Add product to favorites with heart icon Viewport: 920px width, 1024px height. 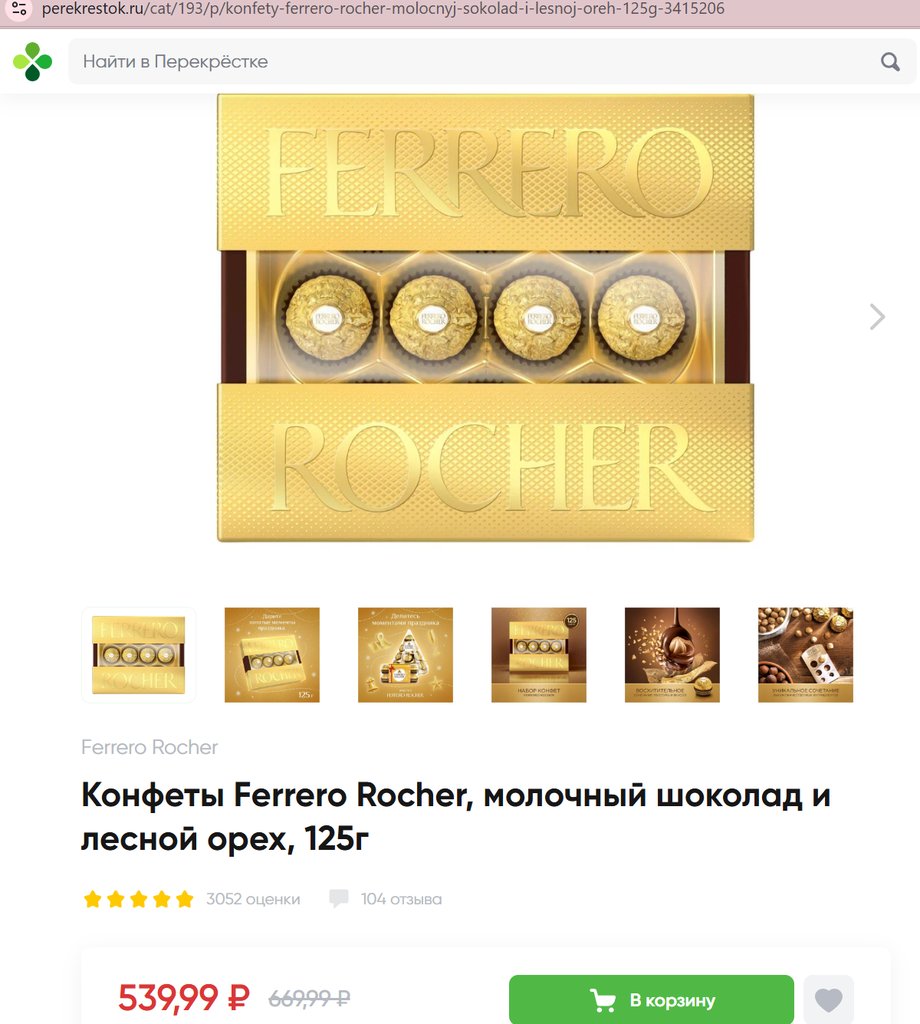click(x=829, y=999)
